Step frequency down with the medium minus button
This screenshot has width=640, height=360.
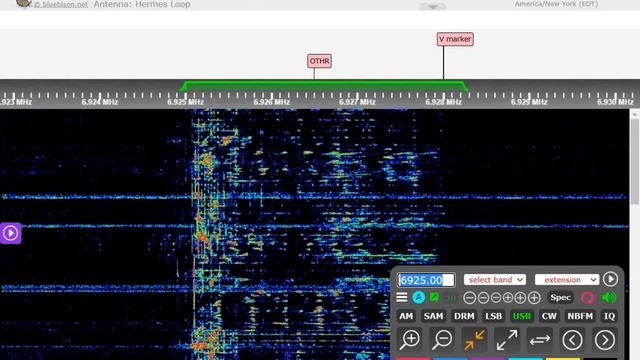click(x=483, y=298)
